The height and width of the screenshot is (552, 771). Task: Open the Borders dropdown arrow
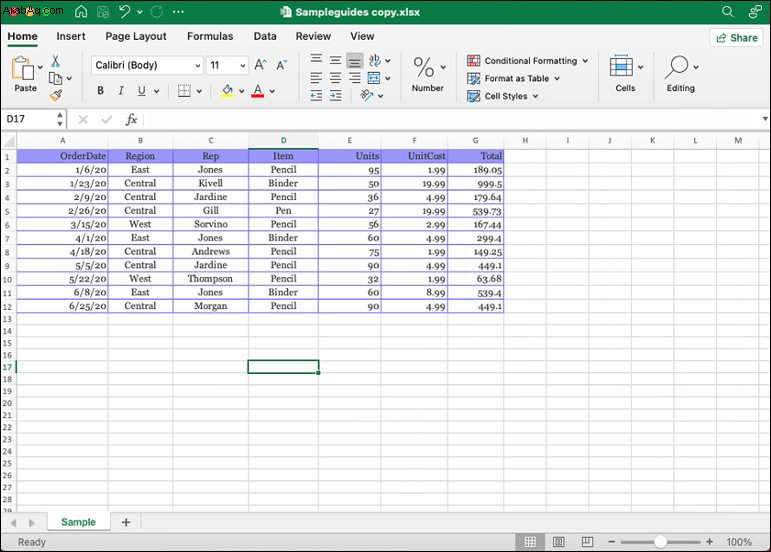[199, 91]
